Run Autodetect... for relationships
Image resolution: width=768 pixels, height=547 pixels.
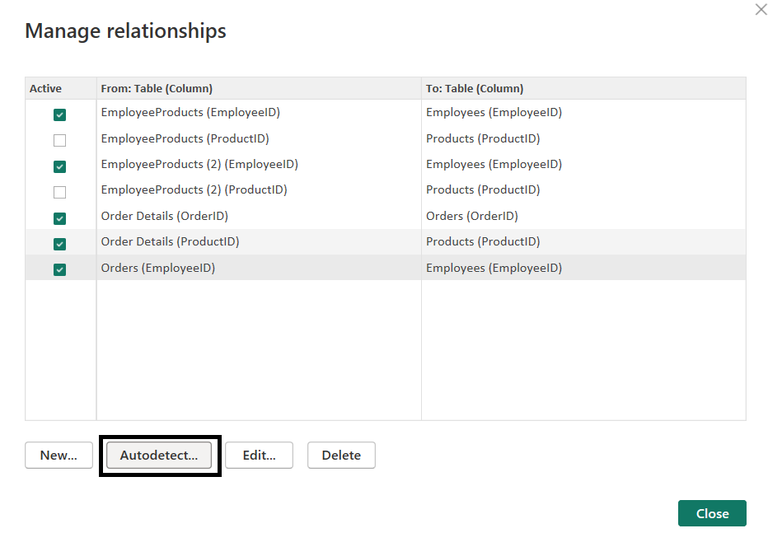point(159,455)
